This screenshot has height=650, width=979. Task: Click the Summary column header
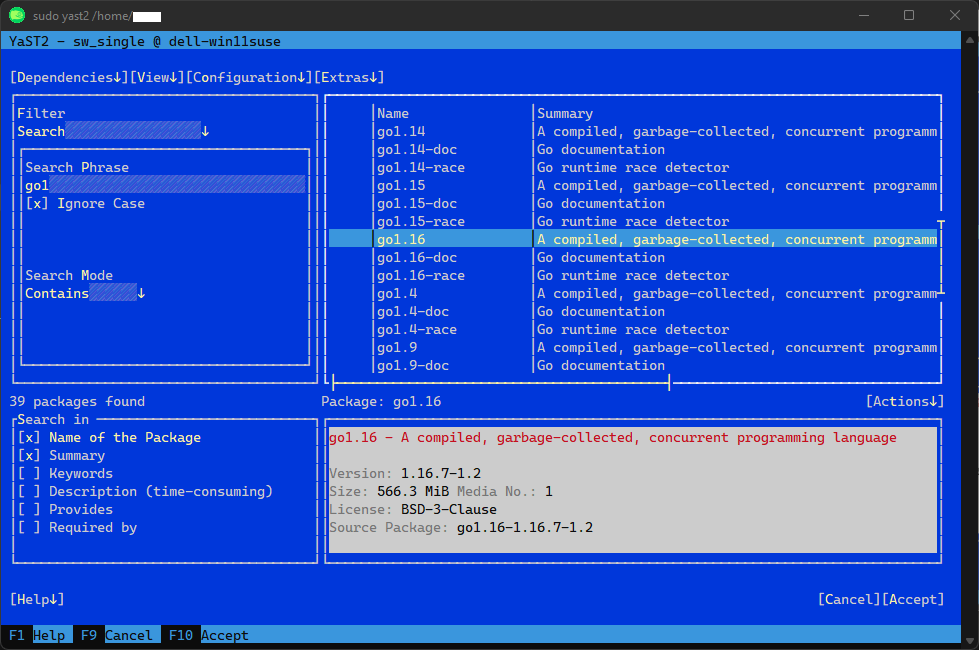565,114
